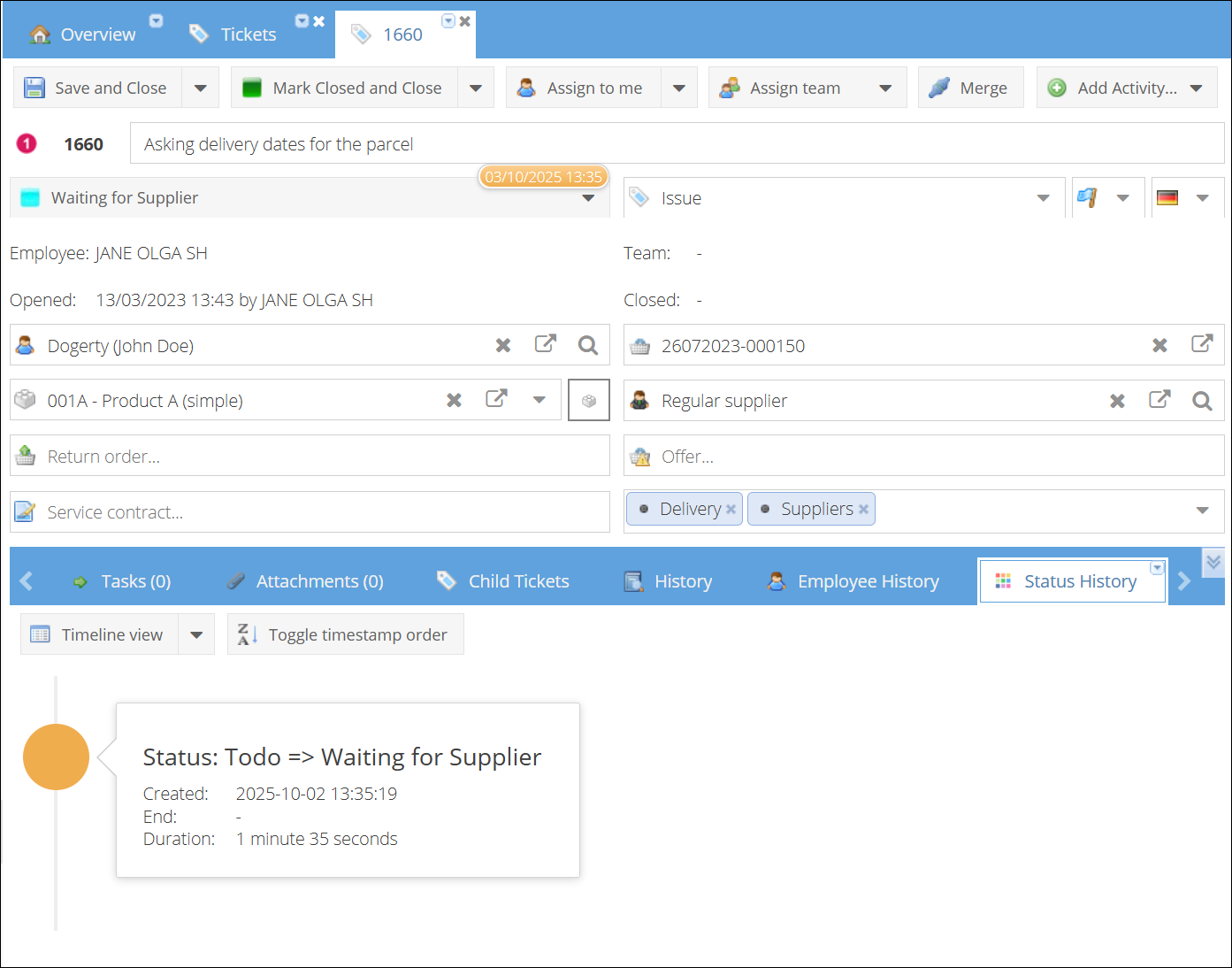
Task: Click Save and Close button
Action: 97,88
